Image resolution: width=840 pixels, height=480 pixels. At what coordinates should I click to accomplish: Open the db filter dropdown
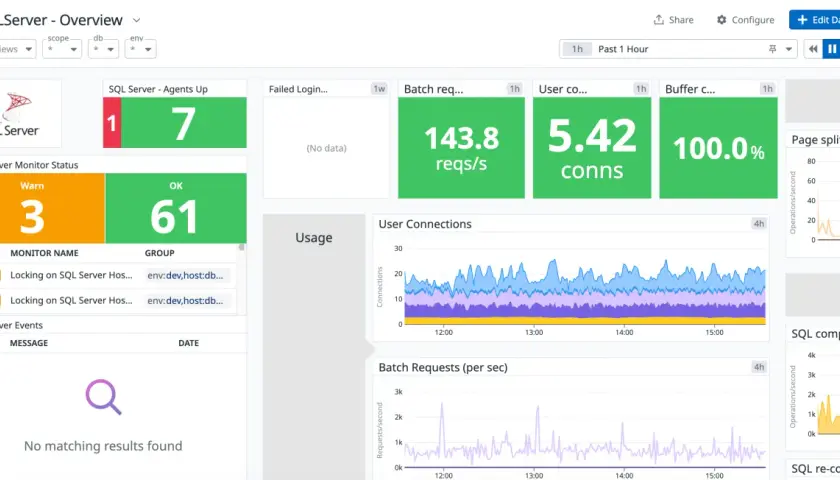coord(103,49)
